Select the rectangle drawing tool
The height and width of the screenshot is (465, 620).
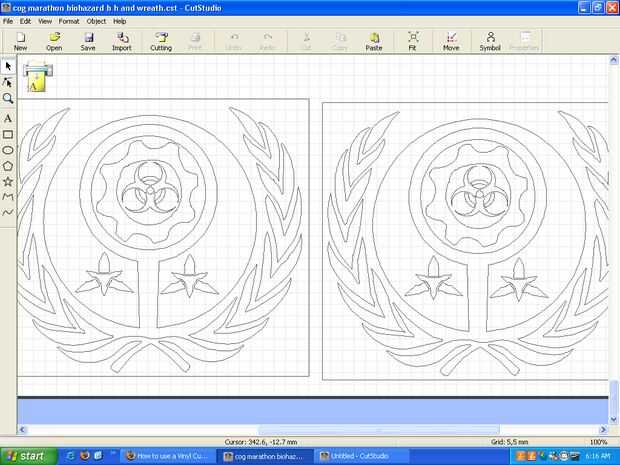[x=8, y=134]
